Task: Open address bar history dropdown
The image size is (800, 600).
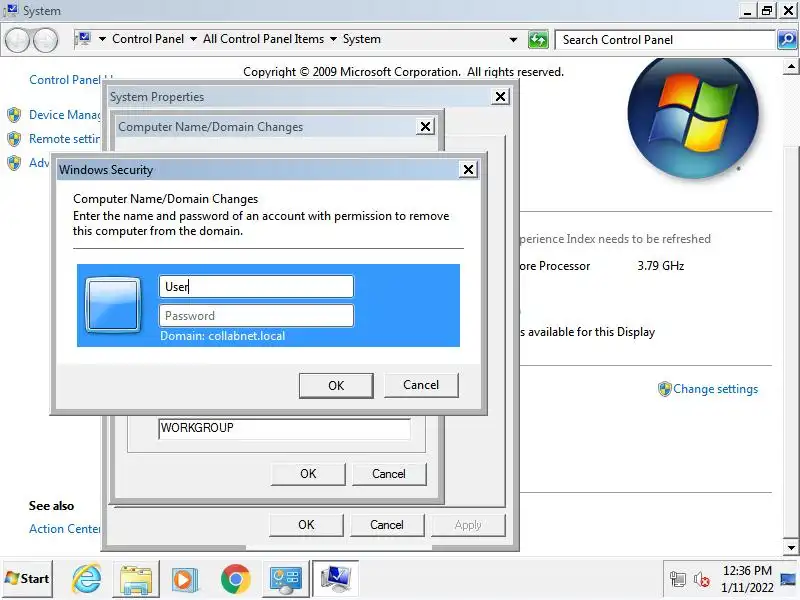Action: click(x=513, y=40)
